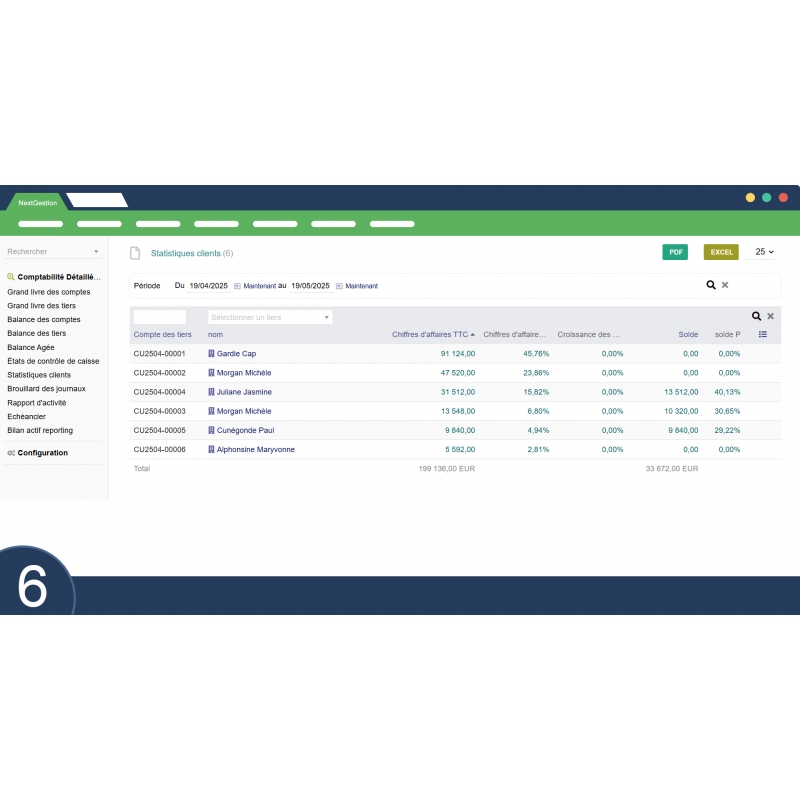
Task: Click the yellow dot in the top bar
Action: 750,198
